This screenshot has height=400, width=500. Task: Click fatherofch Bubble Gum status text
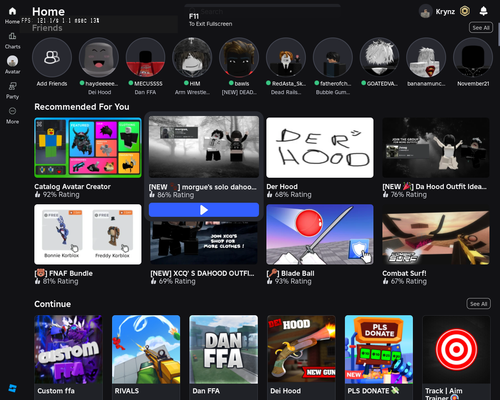tap(333, 92)
